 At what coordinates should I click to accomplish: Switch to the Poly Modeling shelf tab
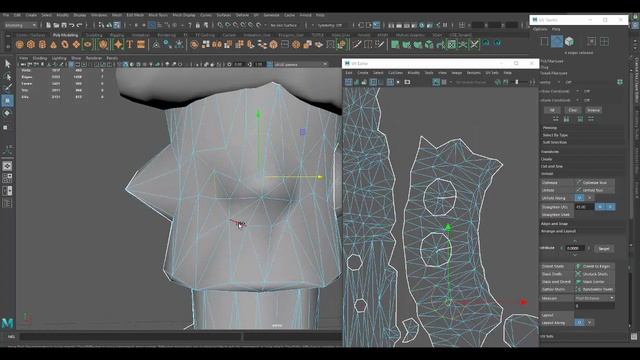coord(65,35)
